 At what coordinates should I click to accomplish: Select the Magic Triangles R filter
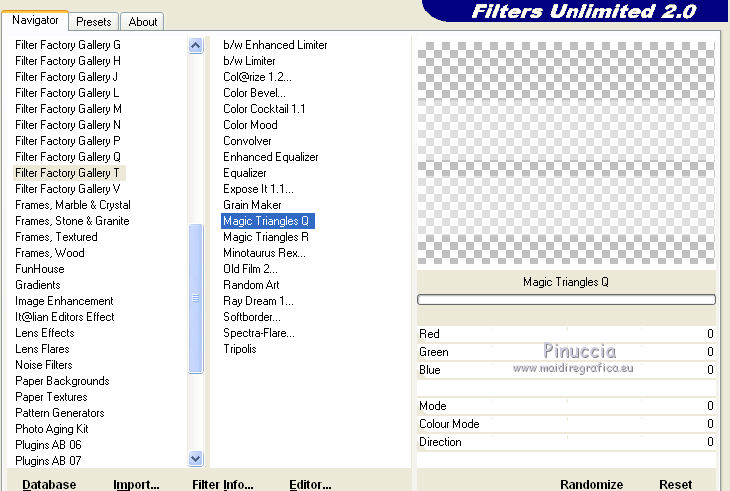[266, 237]
